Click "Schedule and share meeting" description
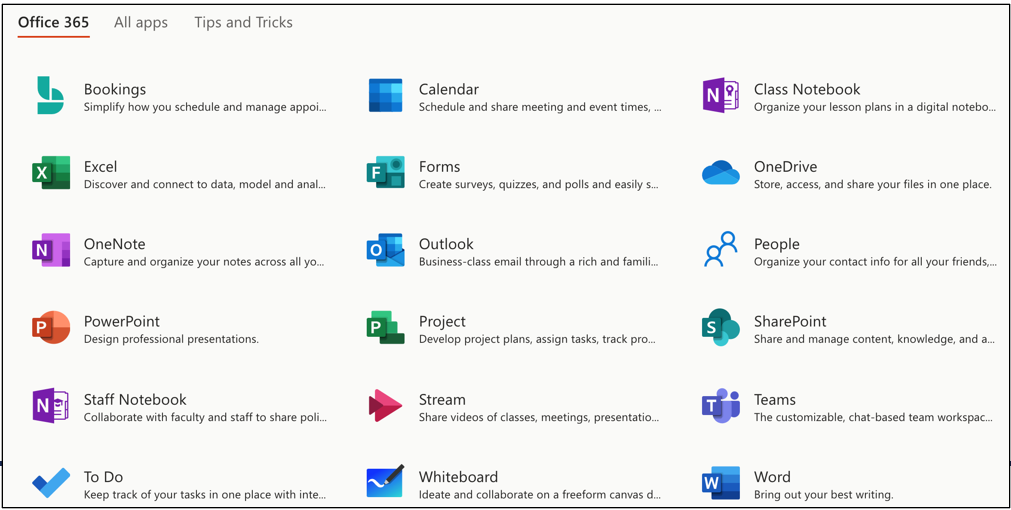Viewport: 1011px width, 510px height. pyautogui.click(x=540, y=107)
